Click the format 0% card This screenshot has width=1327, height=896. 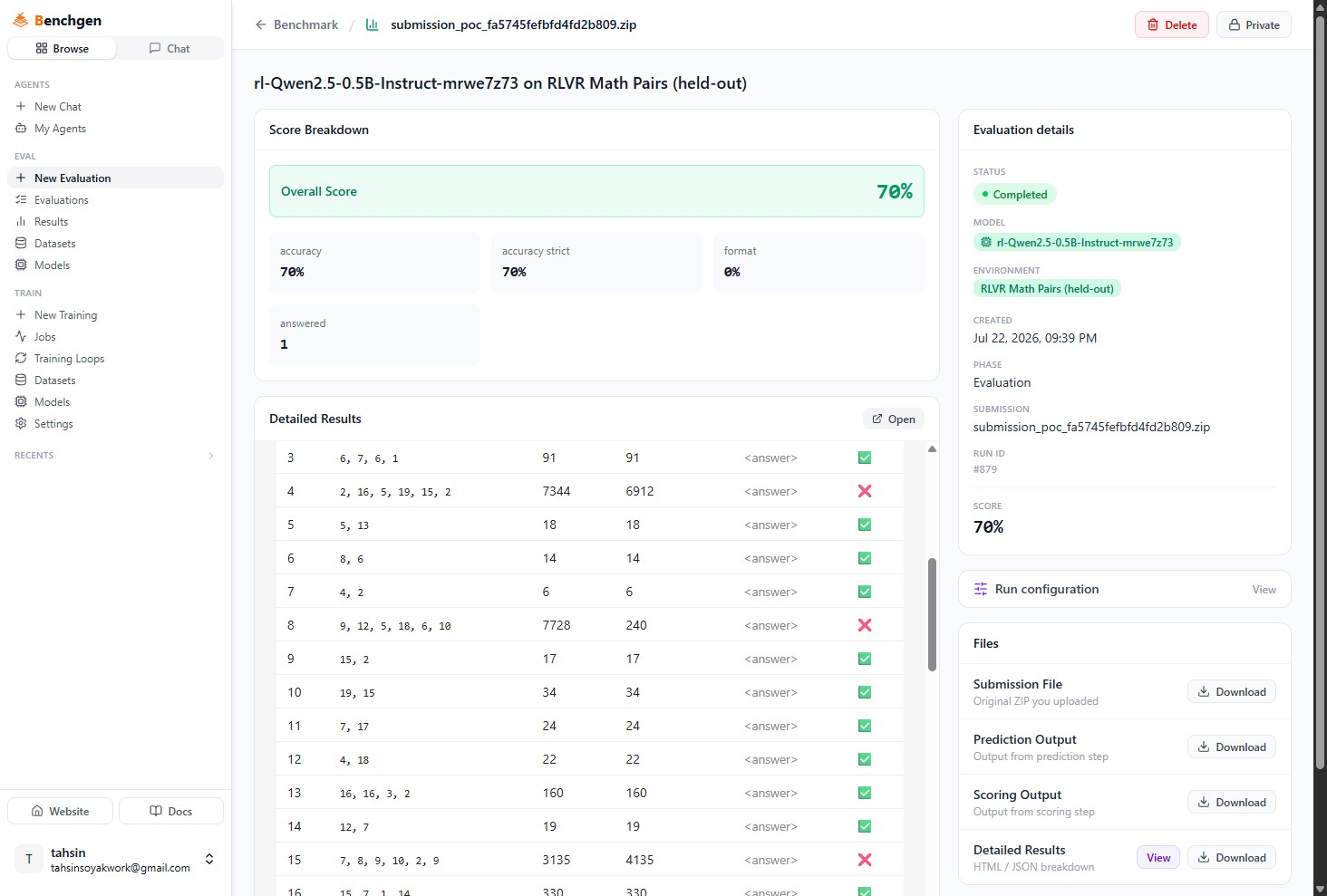(818, 262)
